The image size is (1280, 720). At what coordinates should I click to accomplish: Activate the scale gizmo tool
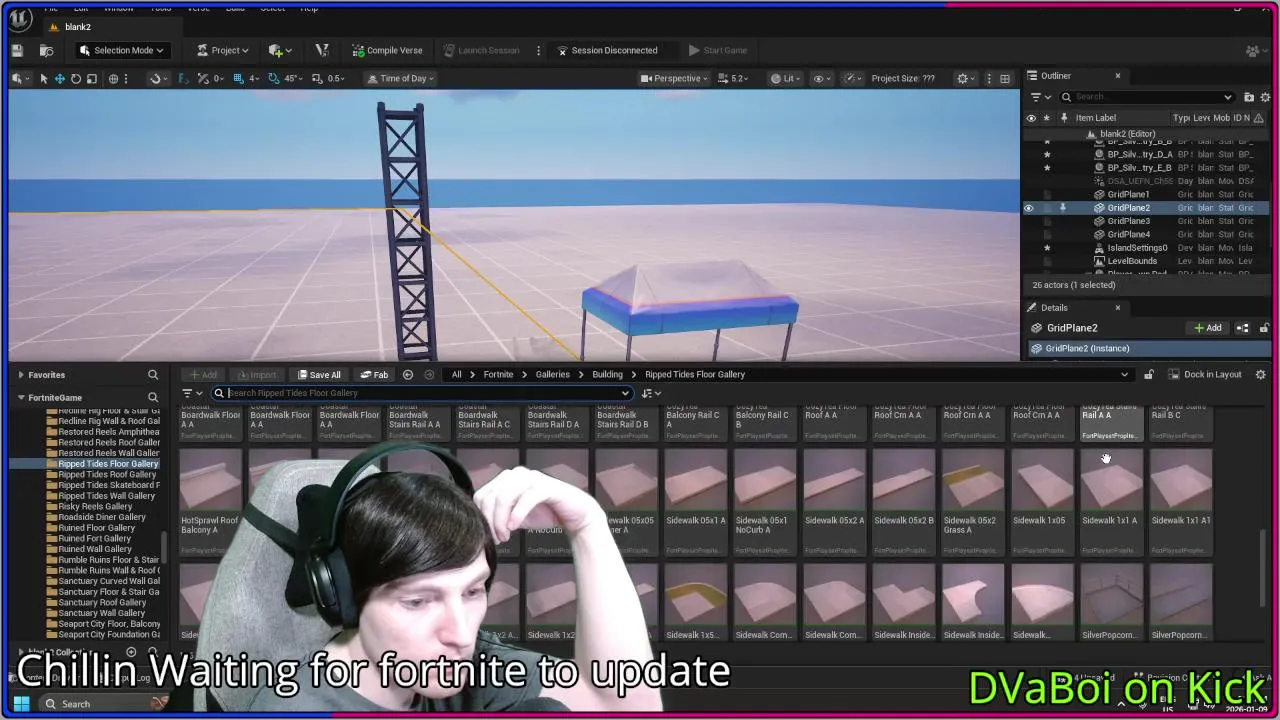click(91, 78)
